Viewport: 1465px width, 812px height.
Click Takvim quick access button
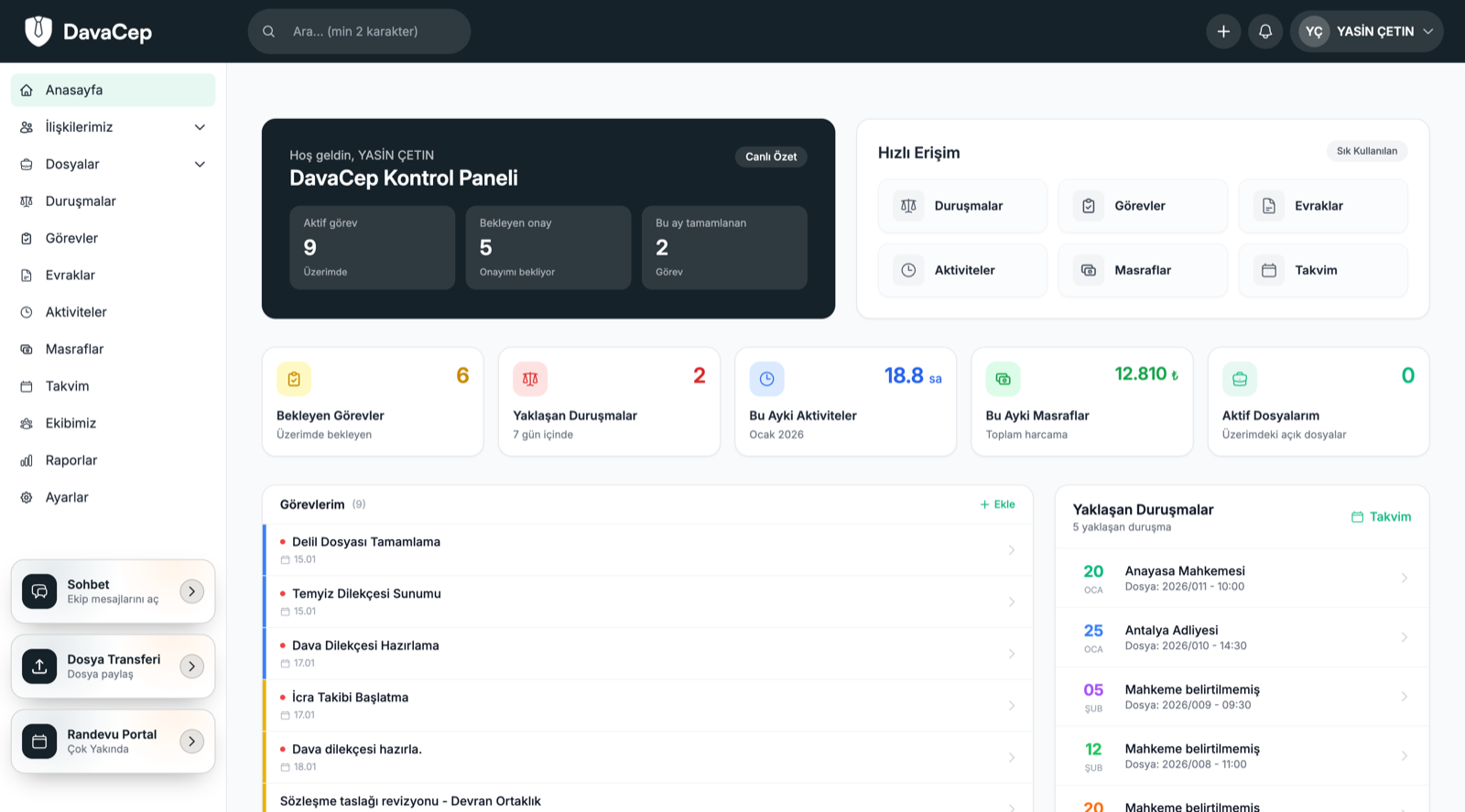point(1323,270)
